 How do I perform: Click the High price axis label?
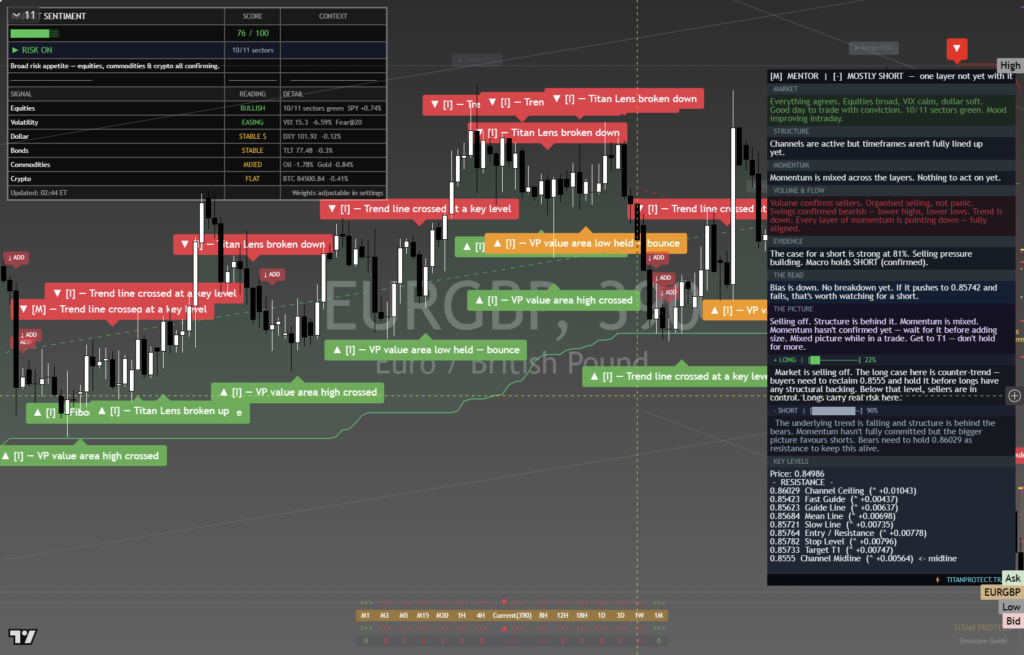tap(1010, 65)
